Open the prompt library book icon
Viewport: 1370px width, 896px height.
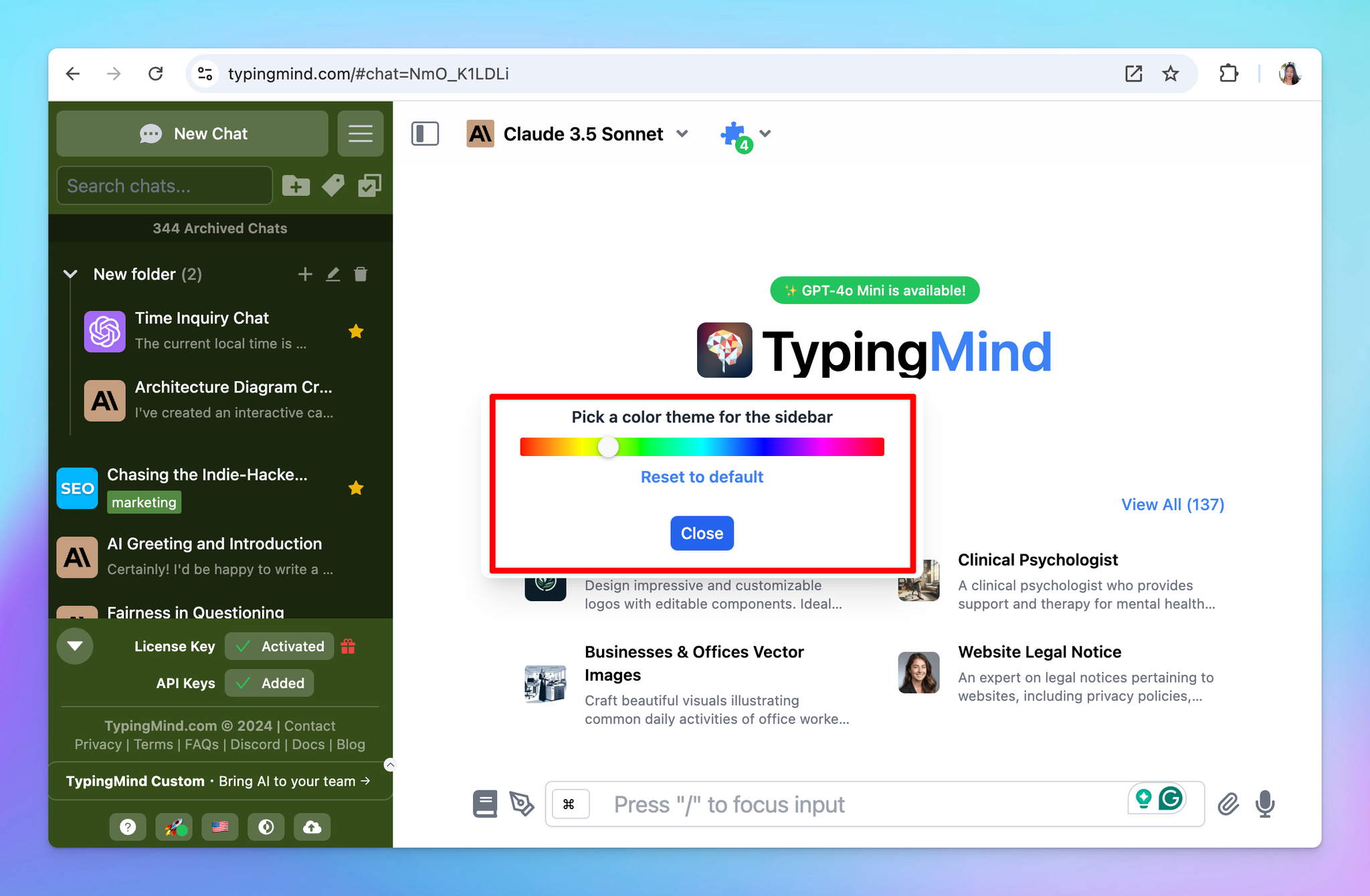click(485, 804)
